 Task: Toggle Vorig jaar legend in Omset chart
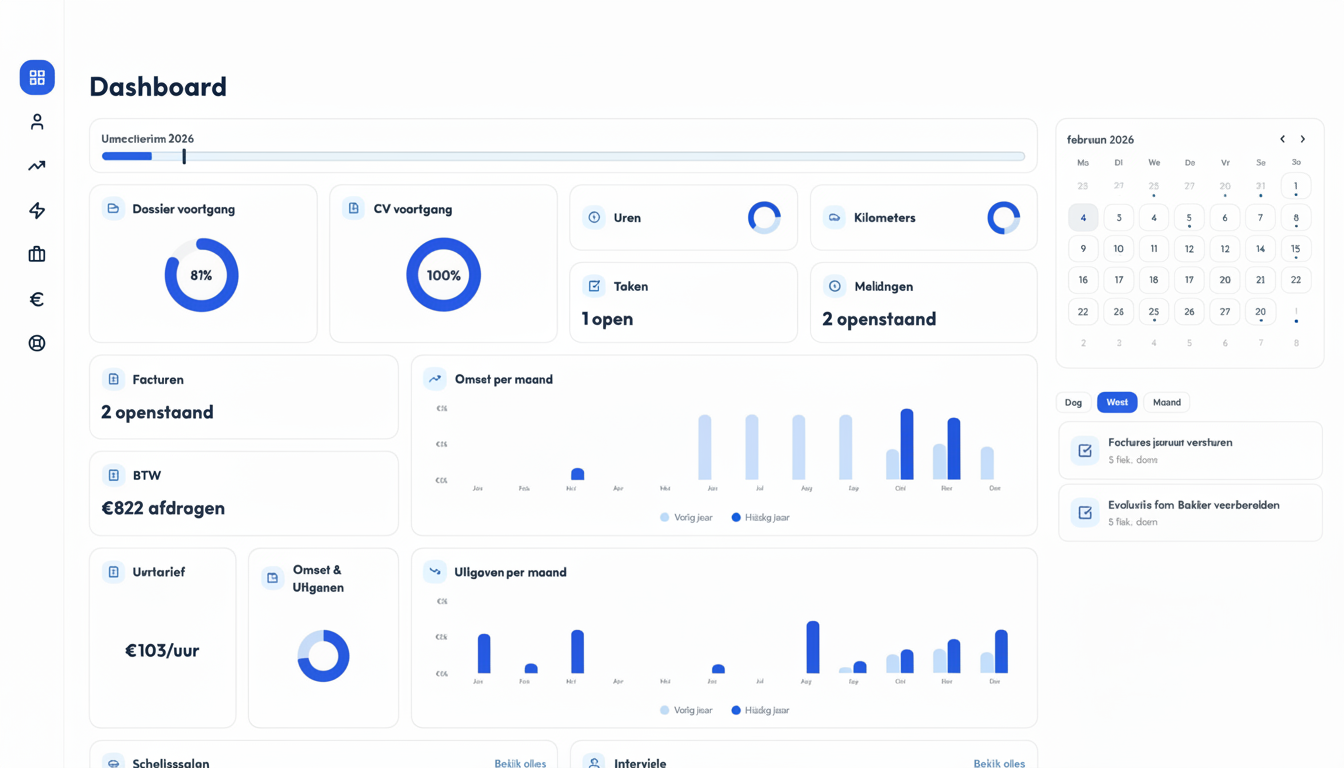tap(686, 517)
